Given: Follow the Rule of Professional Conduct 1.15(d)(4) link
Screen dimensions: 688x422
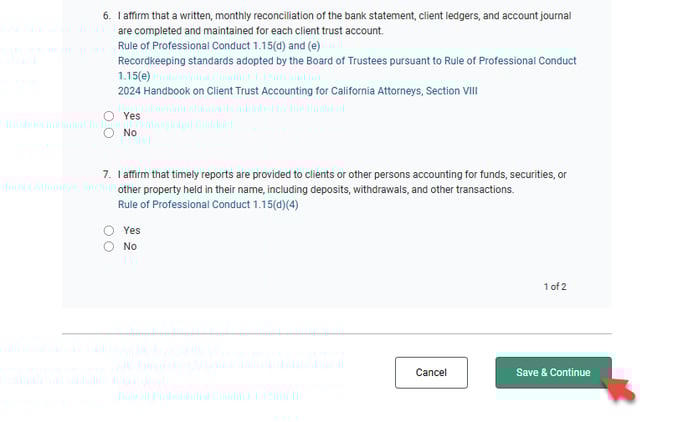Looking at the screenshot, I should point(208,204).
